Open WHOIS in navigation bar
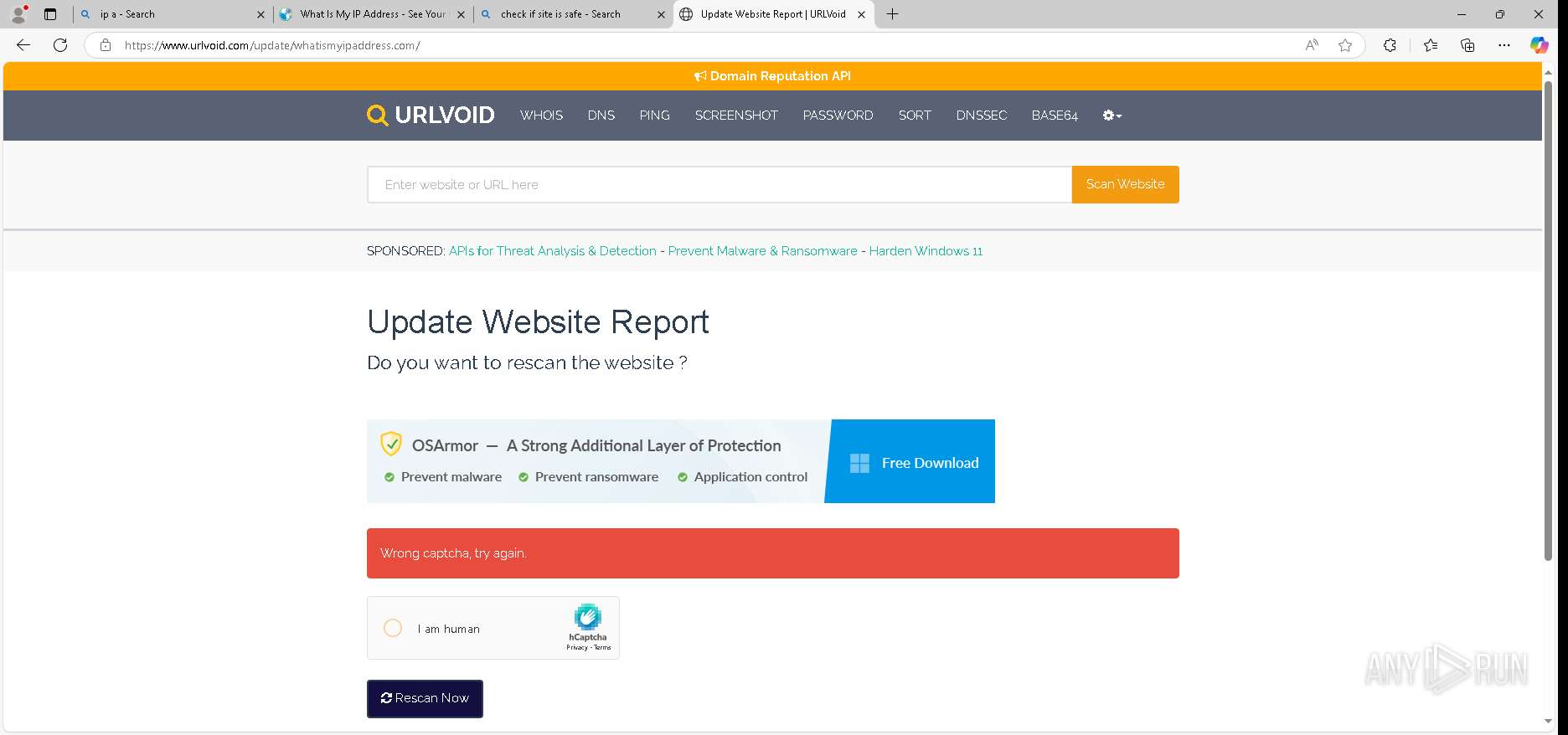The image size is (1568, 735). coord(541,116)
